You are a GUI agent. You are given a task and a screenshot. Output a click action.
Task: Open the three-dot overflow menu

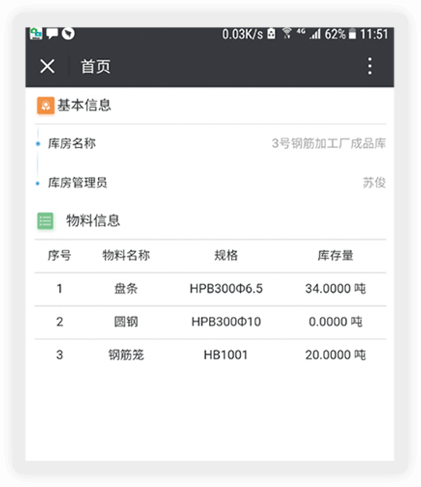coord(369,66)
